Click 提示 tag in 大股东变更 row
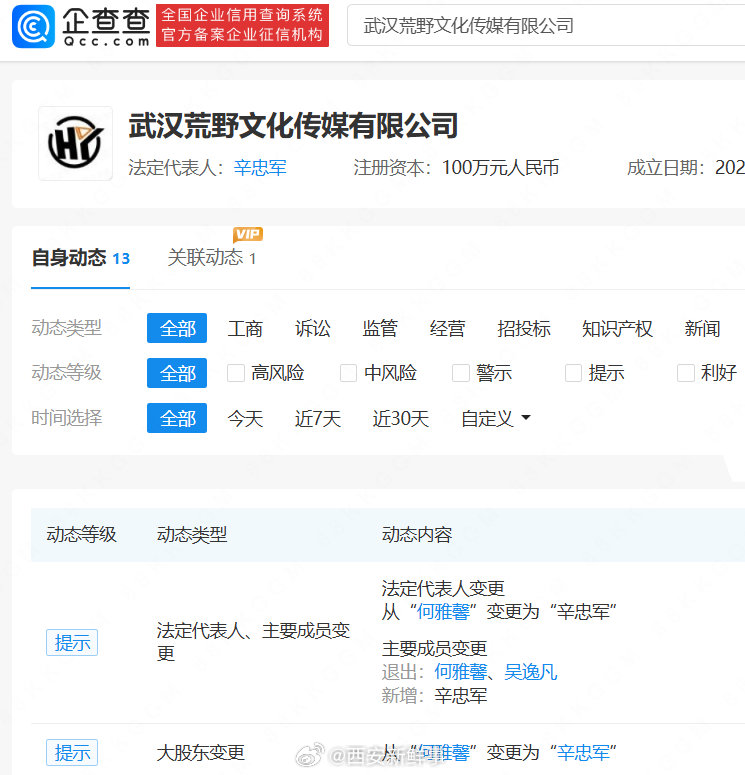 pyautogui.click(x=72, y=752)
